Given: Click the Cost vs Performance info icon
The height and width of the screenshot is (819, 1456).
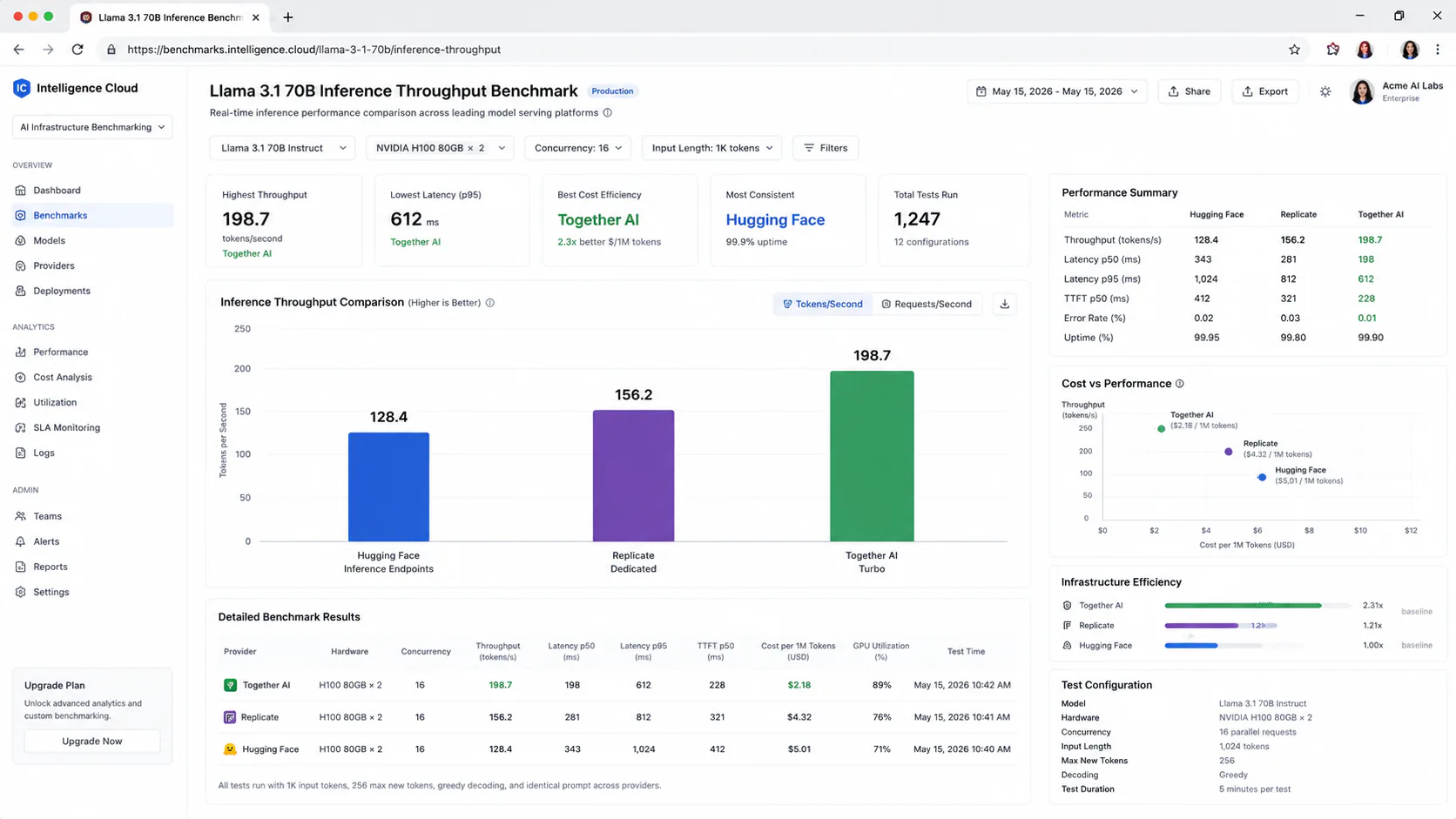Looking at the screenshot, I should (x=1180, y=384).
